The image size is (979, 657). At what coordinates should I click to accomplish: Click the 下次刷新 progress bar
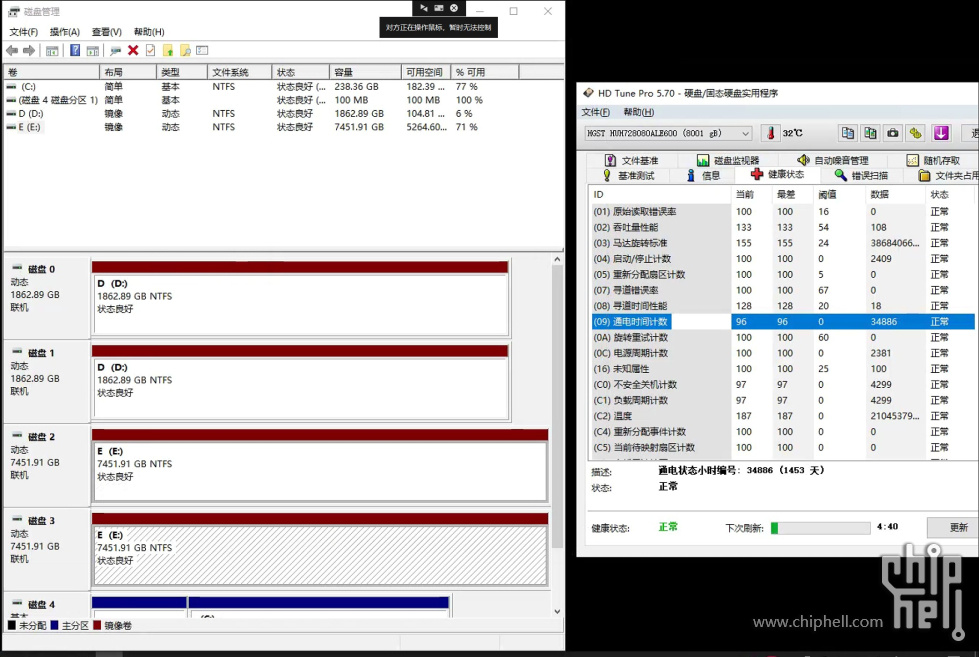[820, 528]
